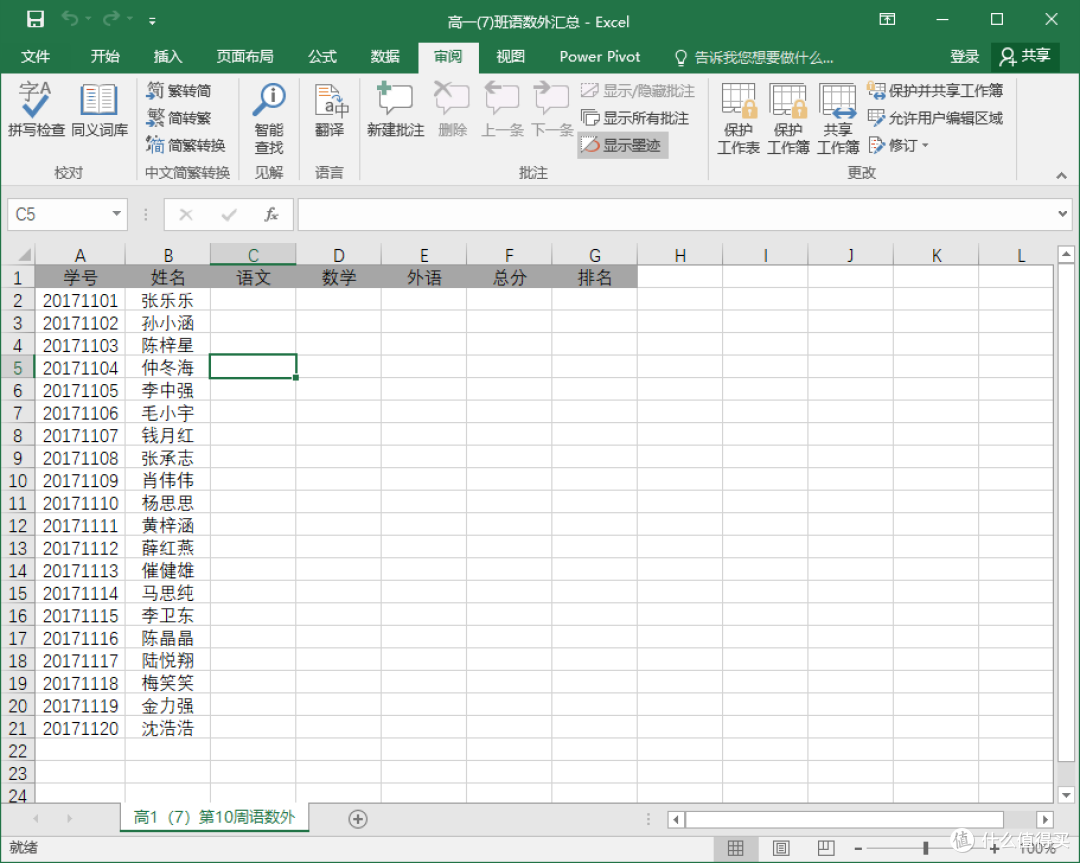This screenshot has width=1080, height=863.
Task: Click 保护工作簿 protect workbook
Action: [788, 118]
